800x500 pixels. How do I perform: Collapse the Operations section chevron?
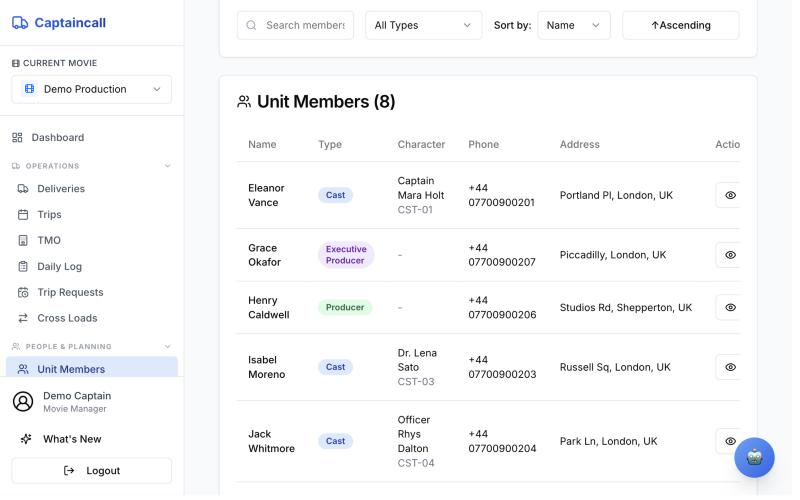[x=169, y=167]
